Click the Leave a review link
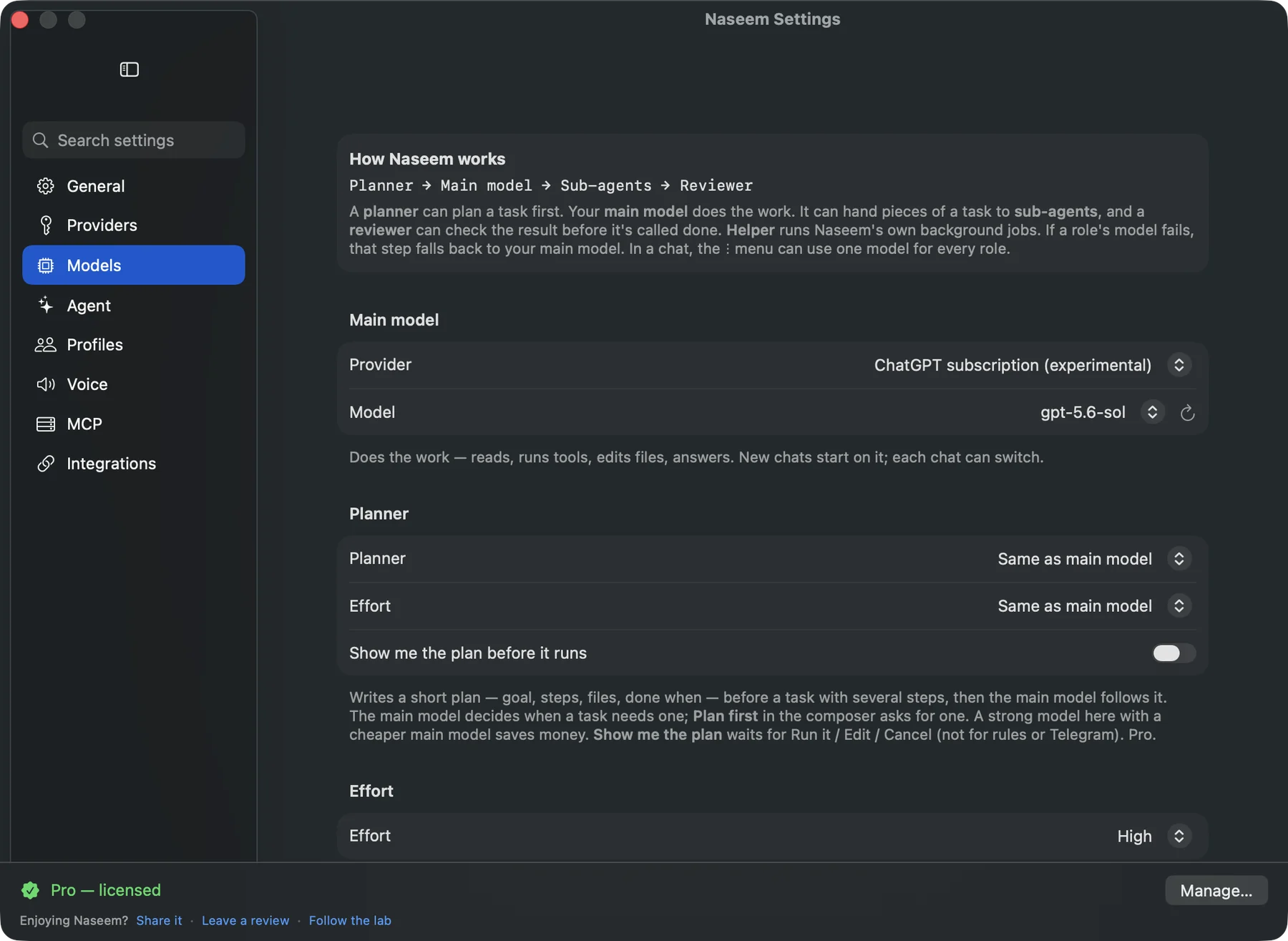This screenshot has width=1288, height=941. pos(245,920)
